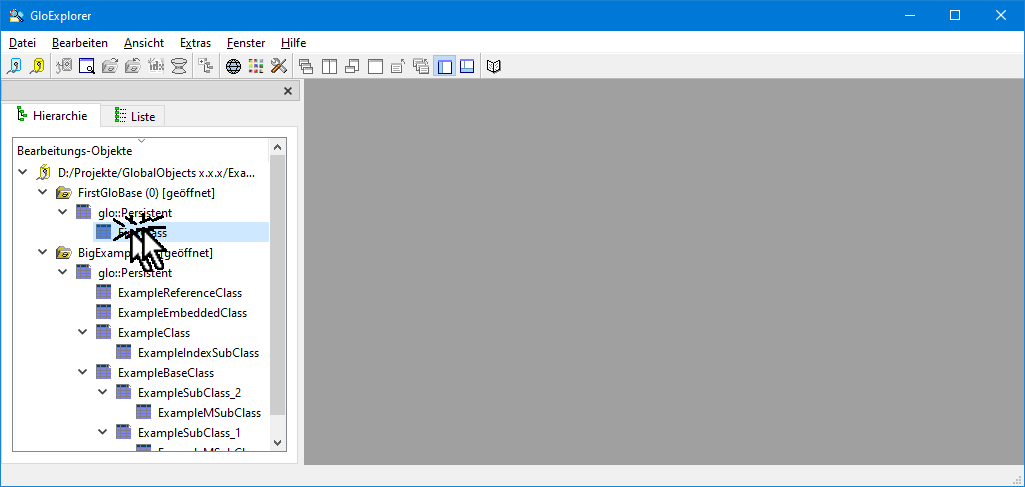Click the stacked windows list icon
This screenshot has height=487, width=1025.
(420, 66)
